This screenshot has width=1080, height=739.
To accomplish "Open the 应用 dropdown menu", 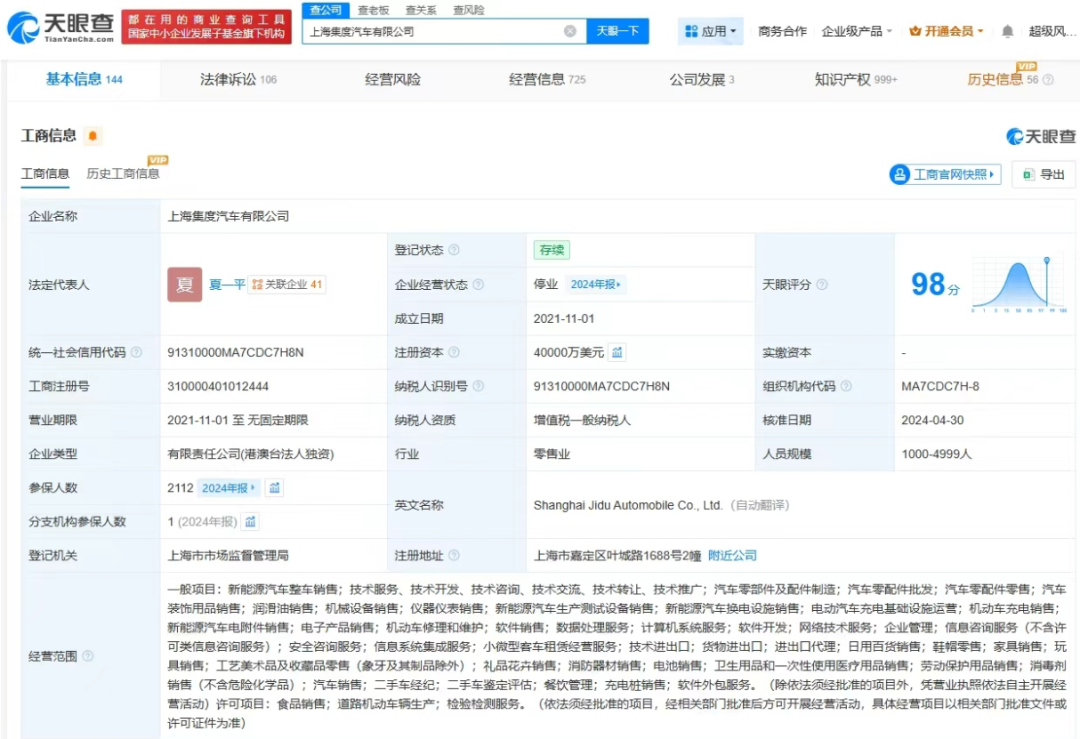I will coord(710,31).
